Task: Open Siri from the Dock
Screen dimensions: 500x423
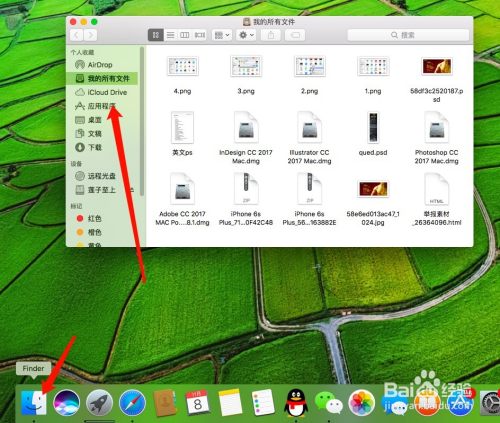Action: (67, 403)
